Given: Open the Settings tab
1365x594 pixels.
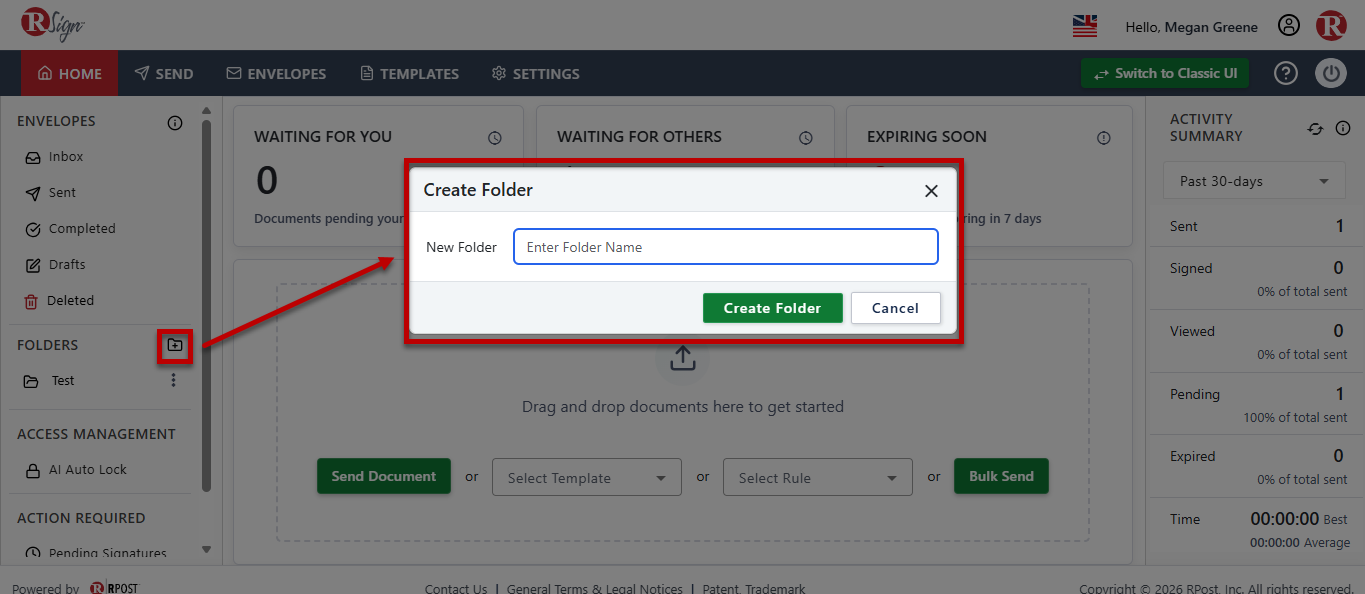Looking at the screenshot, I should click(535, 74).
